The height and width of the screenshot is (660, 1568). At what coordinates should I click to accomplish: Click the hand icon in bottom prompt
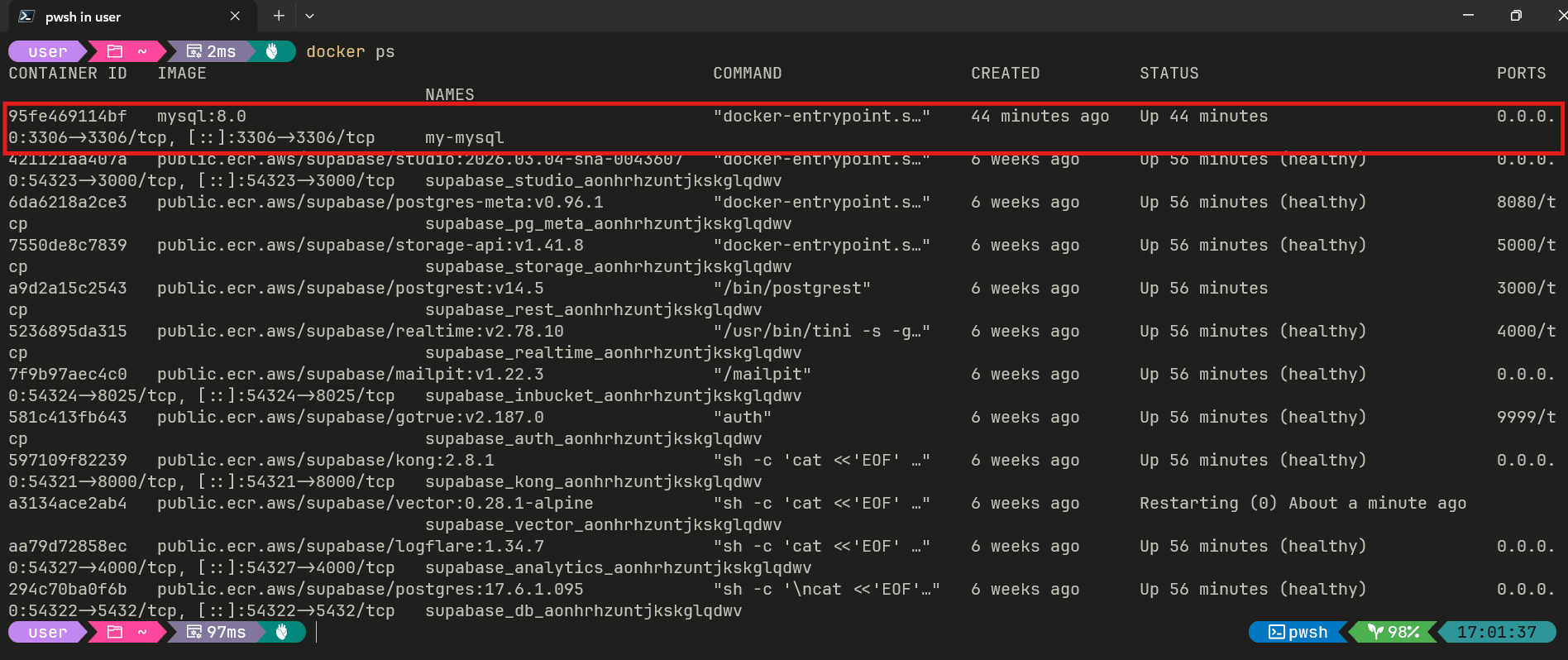(282, 632)
